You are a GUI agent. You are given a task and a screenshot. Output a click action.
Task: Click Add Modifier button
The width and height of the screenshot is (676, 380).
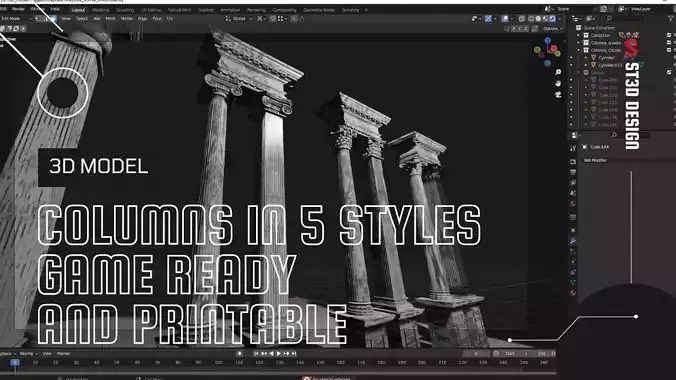595,160
